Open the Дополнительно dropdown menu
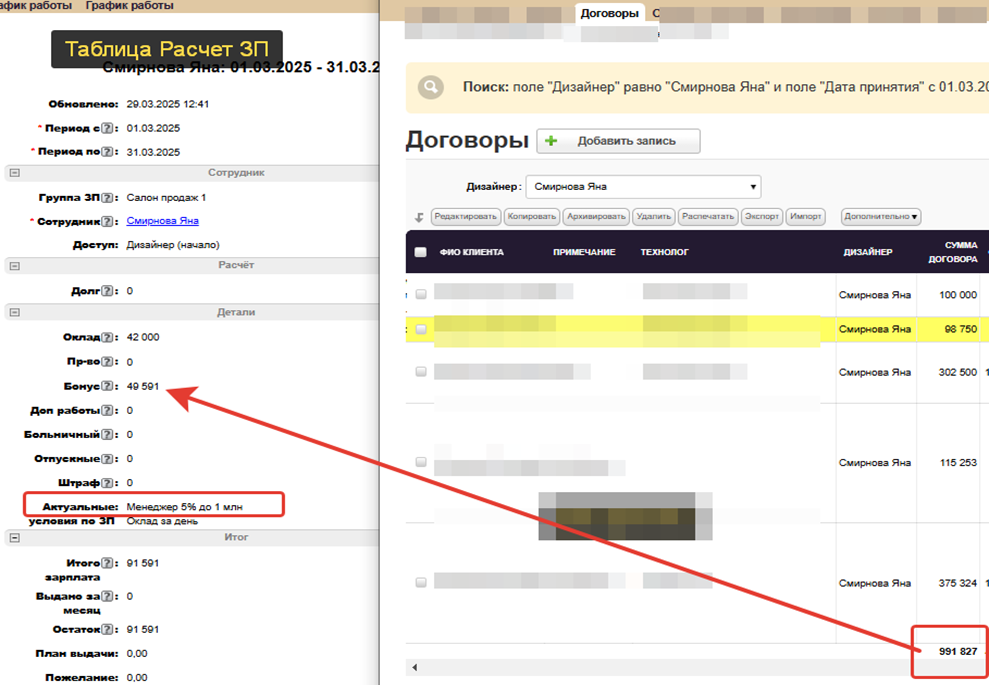Image resolution: width=989 pixels, height=685 pixels. [x=881, y=216]
